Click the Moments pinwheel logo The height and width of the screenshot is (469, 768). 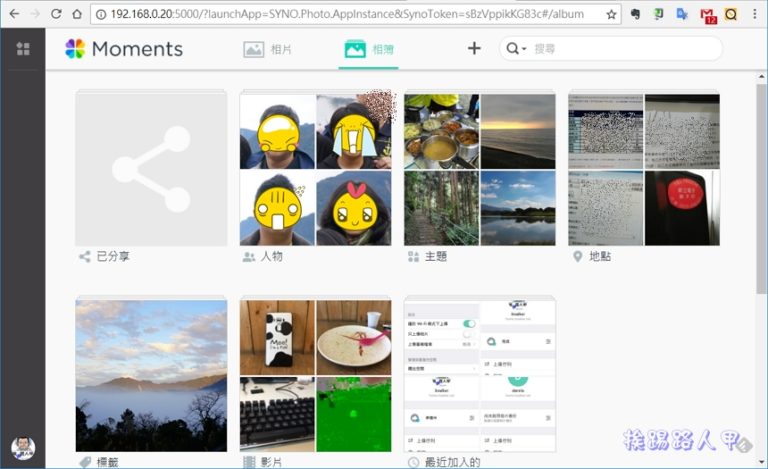click(x=75, y=49)
